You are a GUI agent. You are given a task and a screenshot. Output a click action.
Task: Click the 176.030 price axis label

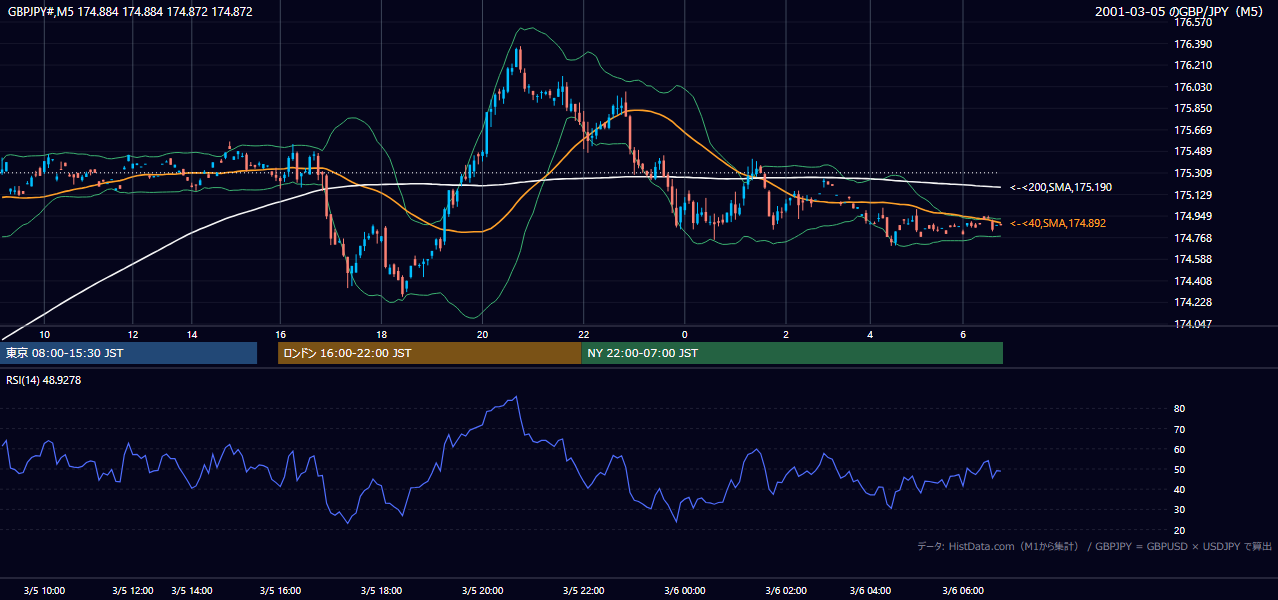click(1192, 87)
